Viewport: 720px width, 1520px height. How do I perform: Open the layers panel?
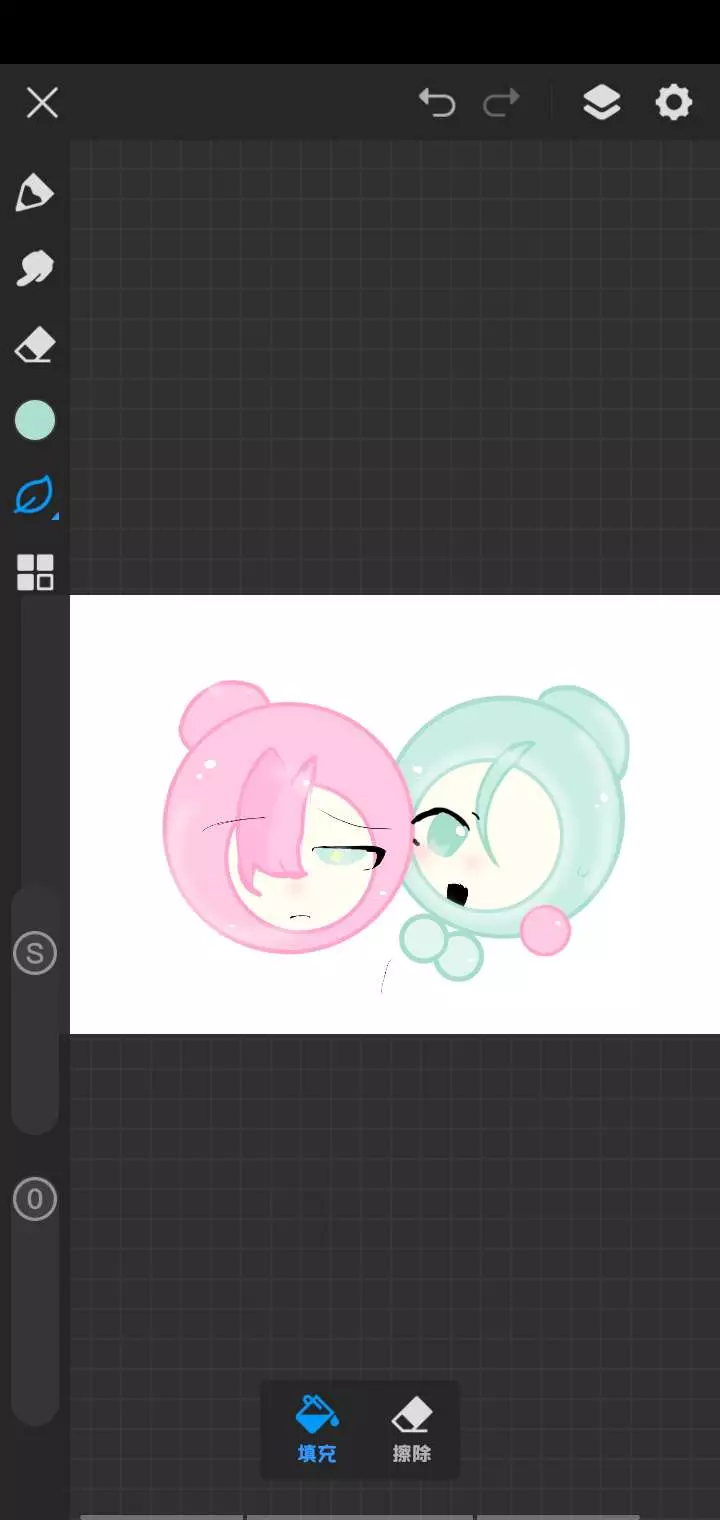click(601, 102)
